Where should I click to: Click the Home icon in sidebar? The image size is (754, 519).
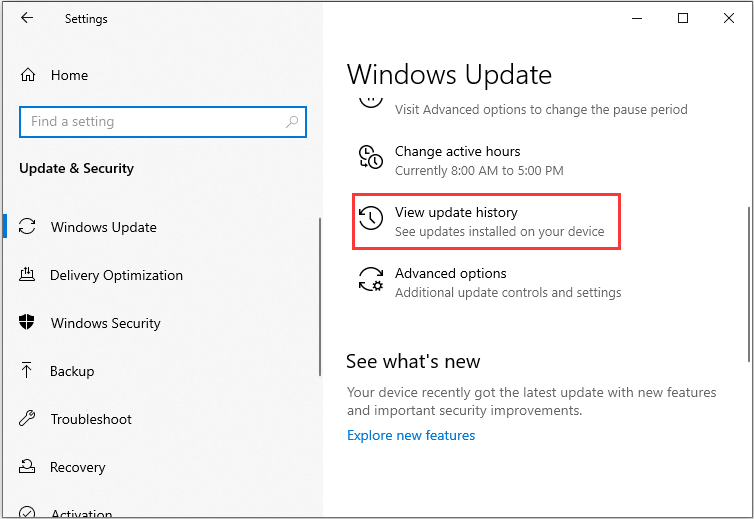28,75
